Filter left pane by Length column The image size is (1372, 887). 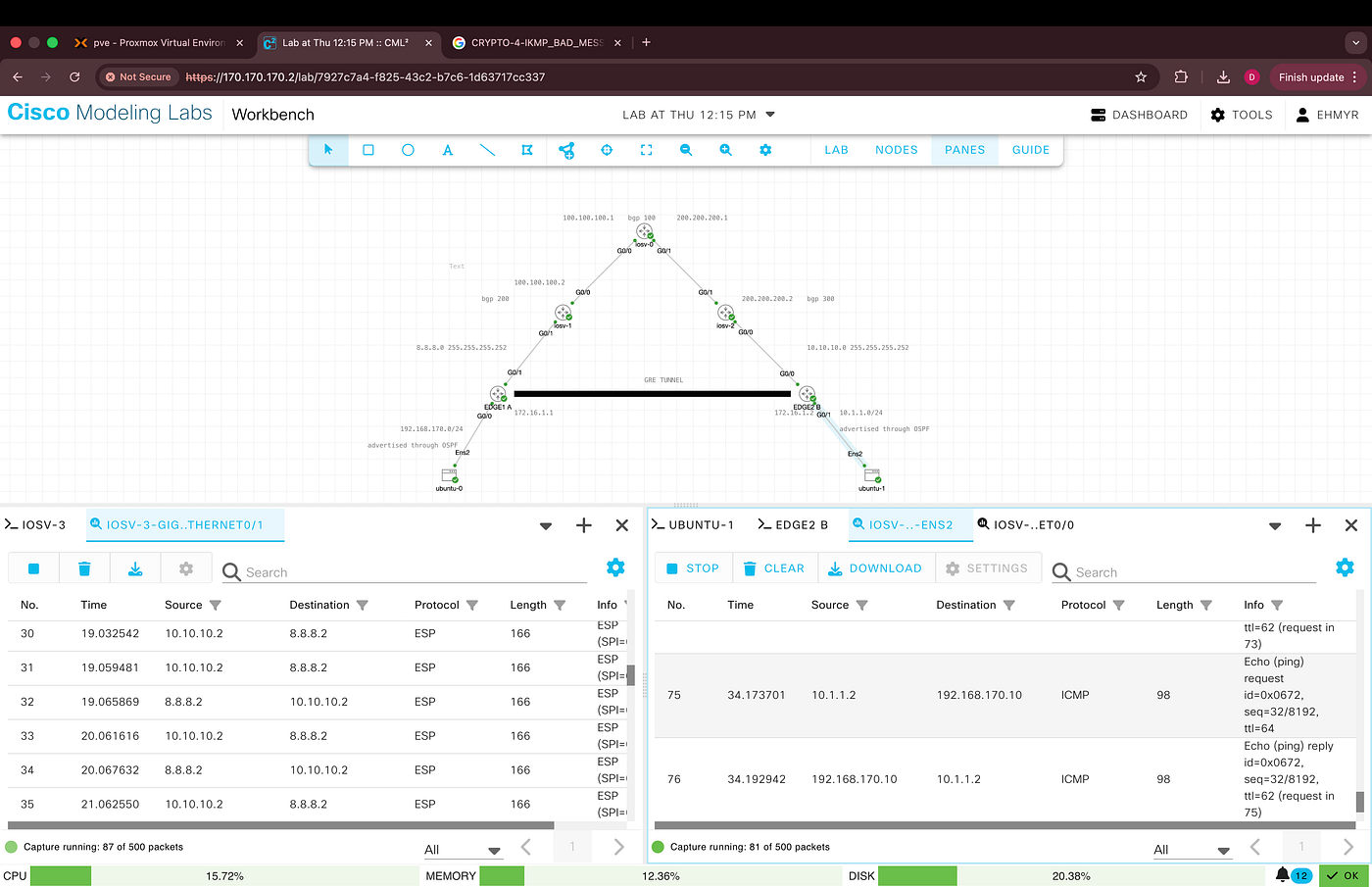560,606
